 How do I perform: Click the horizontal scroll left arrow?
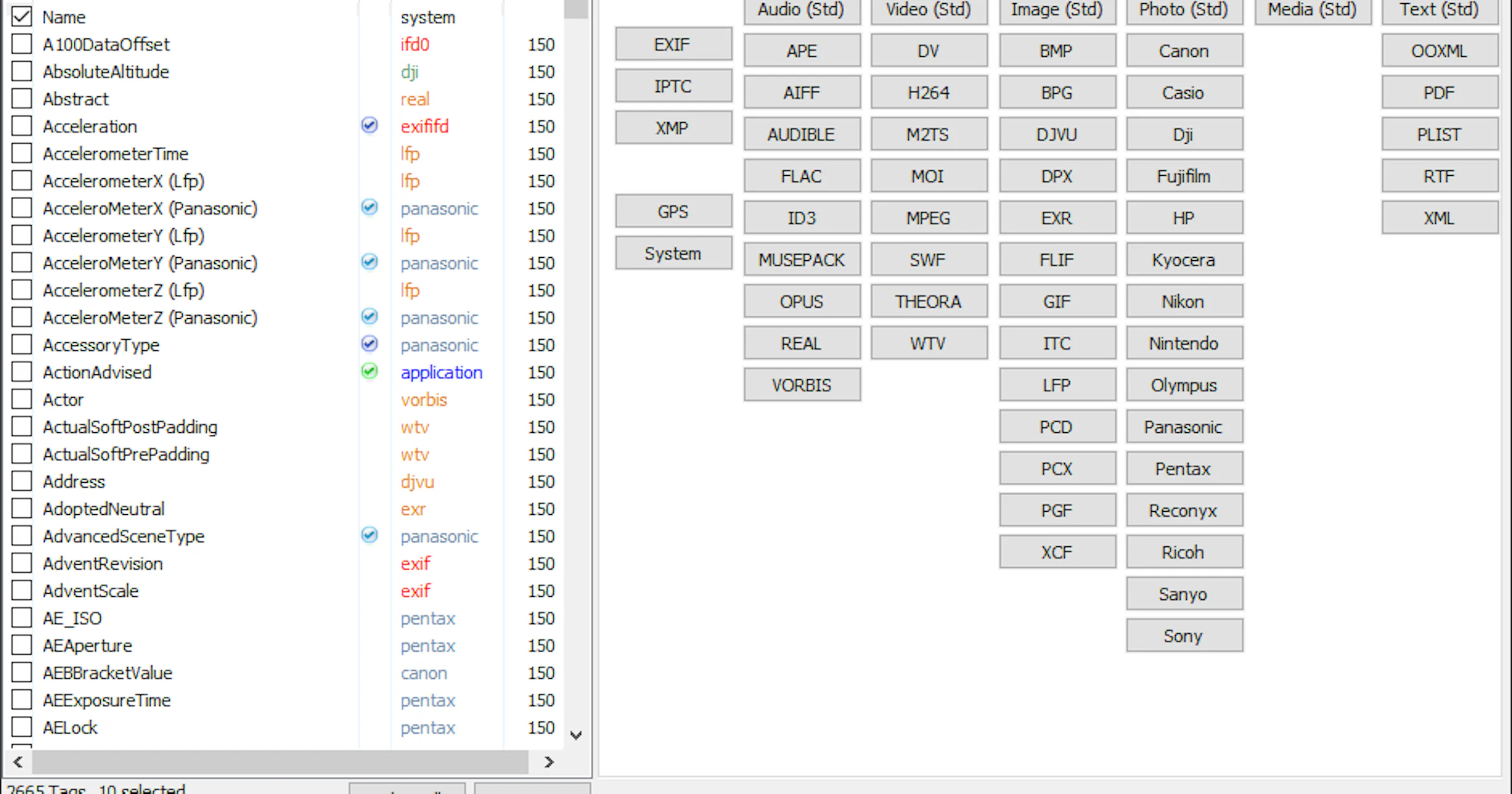click(18, 762)
